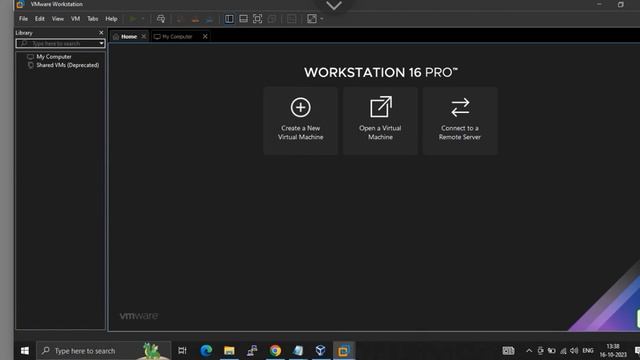This screenshot has height=360, width=640.
Task: Click the take snapshot toolbar icon
Action: click(180, 19)
